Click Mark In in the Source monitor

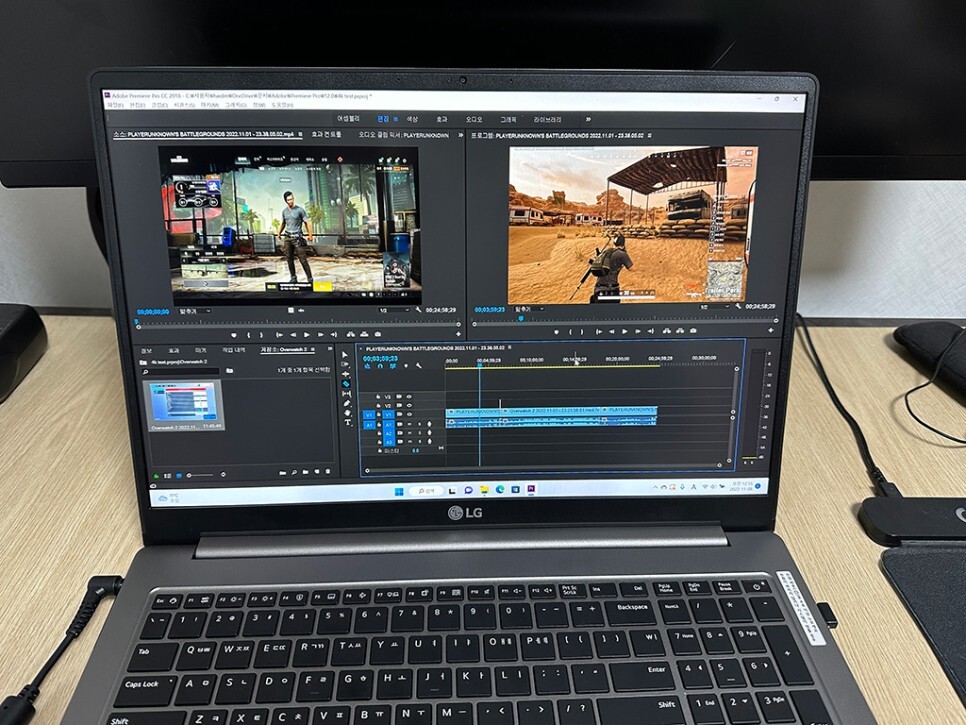(x=248, y=335)
